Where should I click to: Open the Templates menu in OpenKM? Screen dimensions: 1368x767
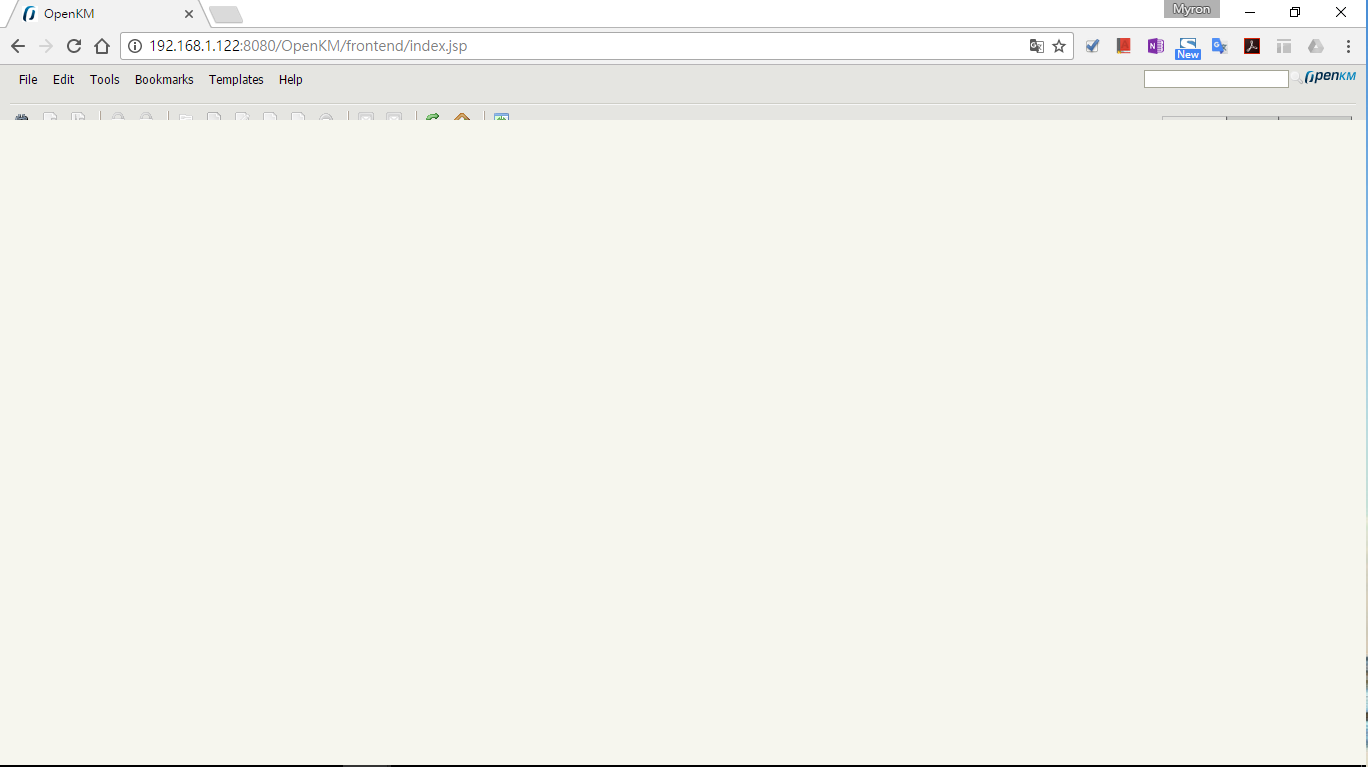235,79
